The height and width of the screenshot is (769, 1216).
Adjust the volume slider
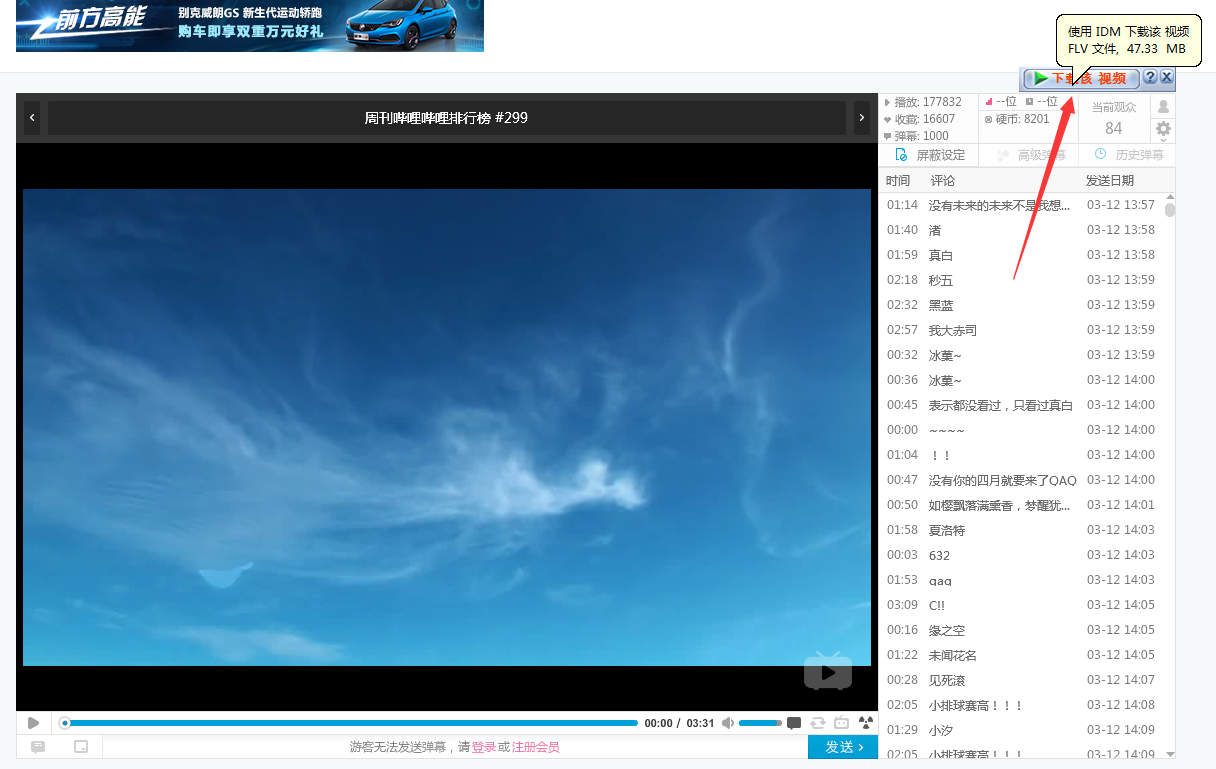(759, 722)
